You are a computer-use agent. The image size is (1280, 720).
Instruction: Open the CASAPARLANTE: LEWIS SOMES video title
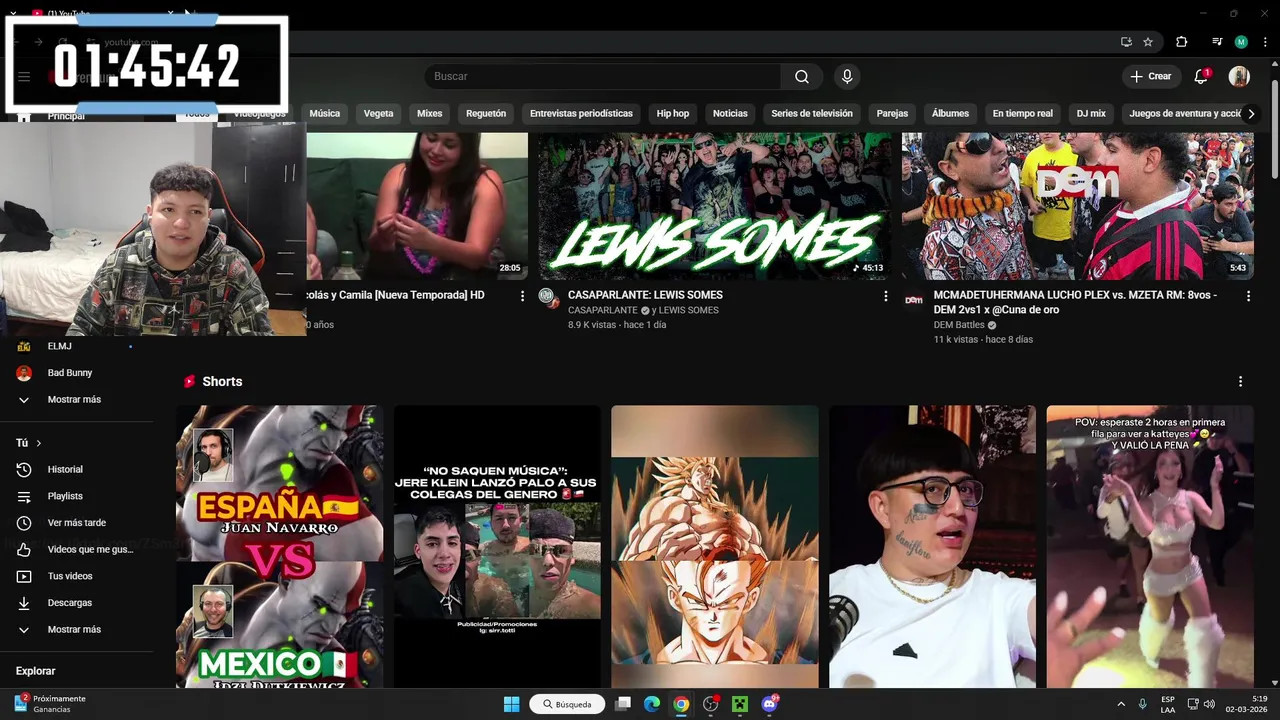click(x=645, y=295)
